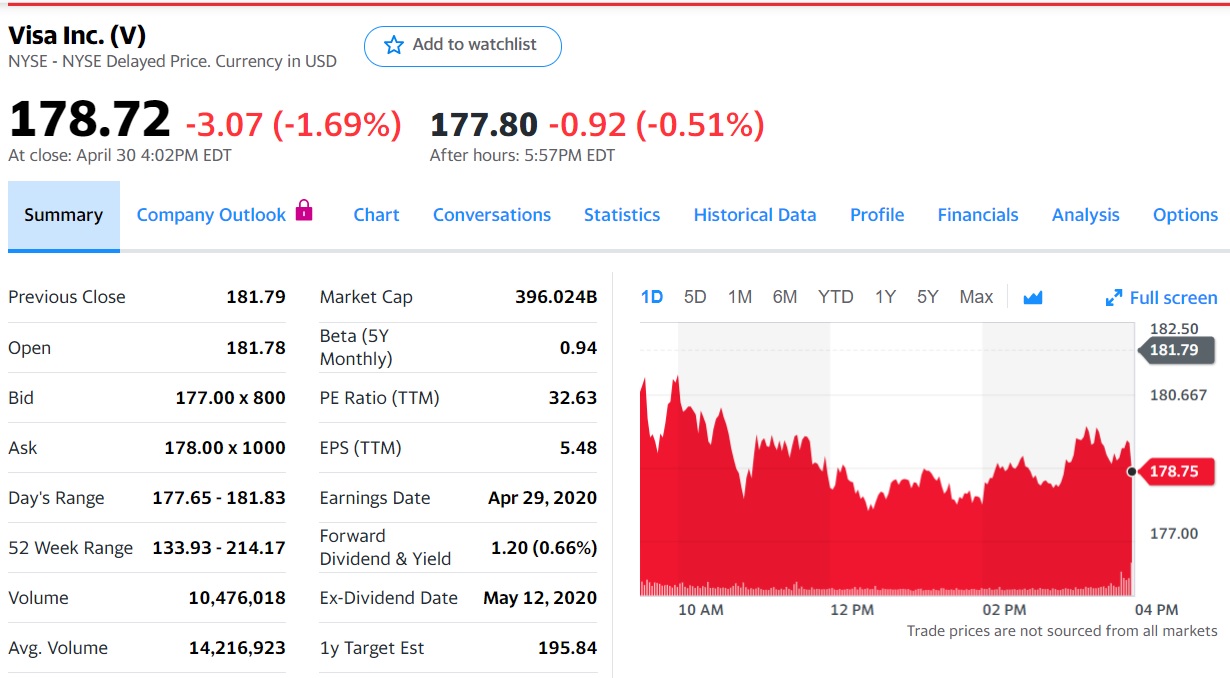Switch chart to 5D range
1230x678 pixels.
pos(694,296)
